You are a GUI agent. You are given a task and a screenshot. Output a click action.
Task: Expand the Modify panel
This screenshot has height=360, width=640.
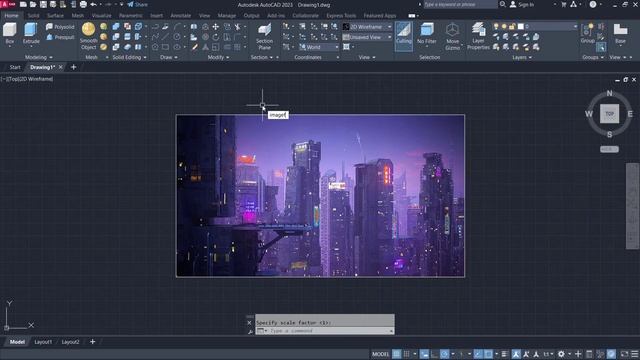pos(218,58)
